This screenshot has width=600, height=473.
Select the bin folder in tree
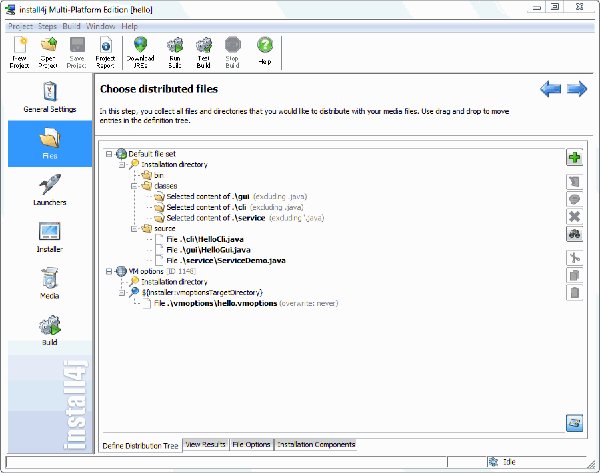(153, 175)
